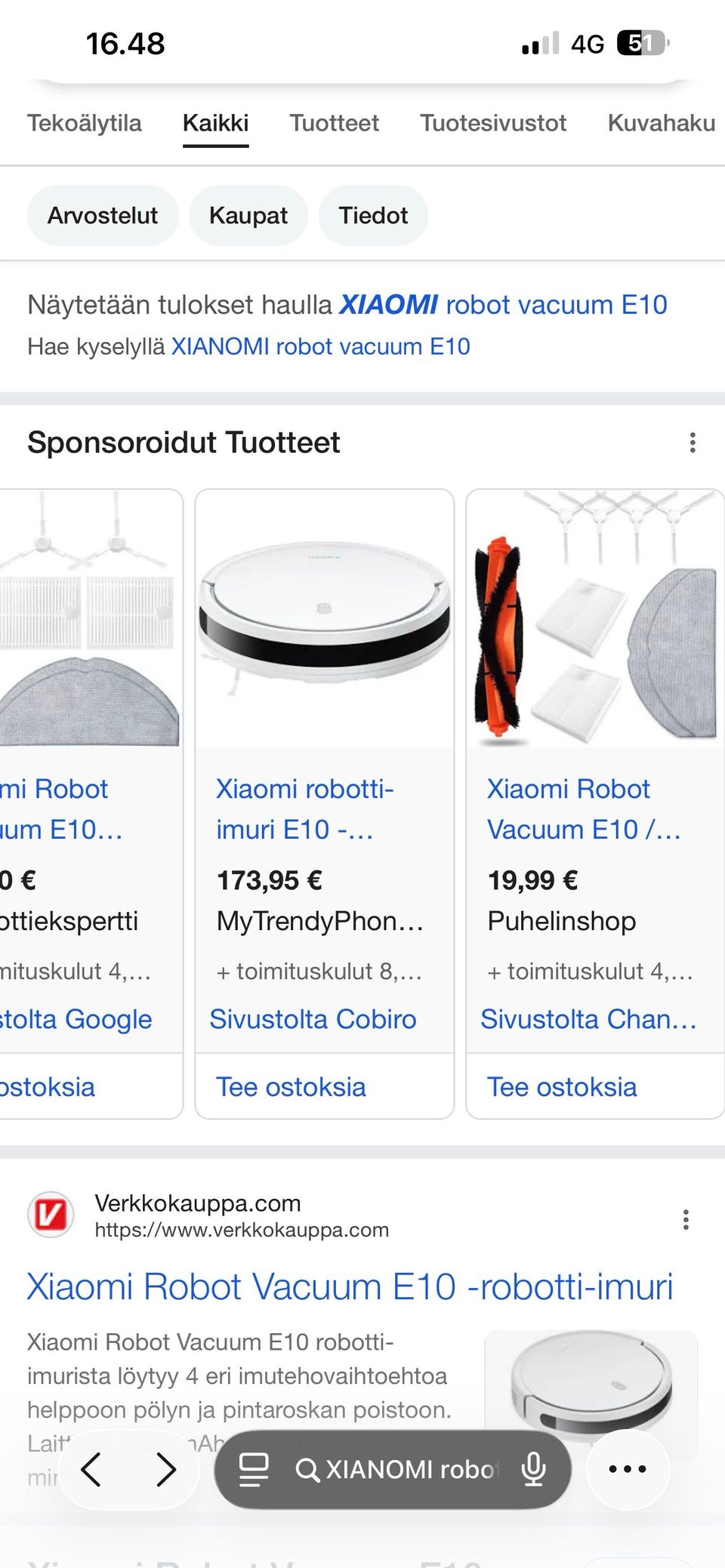Tap Tee ostoksia under MyTrendyPhone product
Image resolution: width=725 pixels, height=1568 pixels.
[x=291, y=1087]
